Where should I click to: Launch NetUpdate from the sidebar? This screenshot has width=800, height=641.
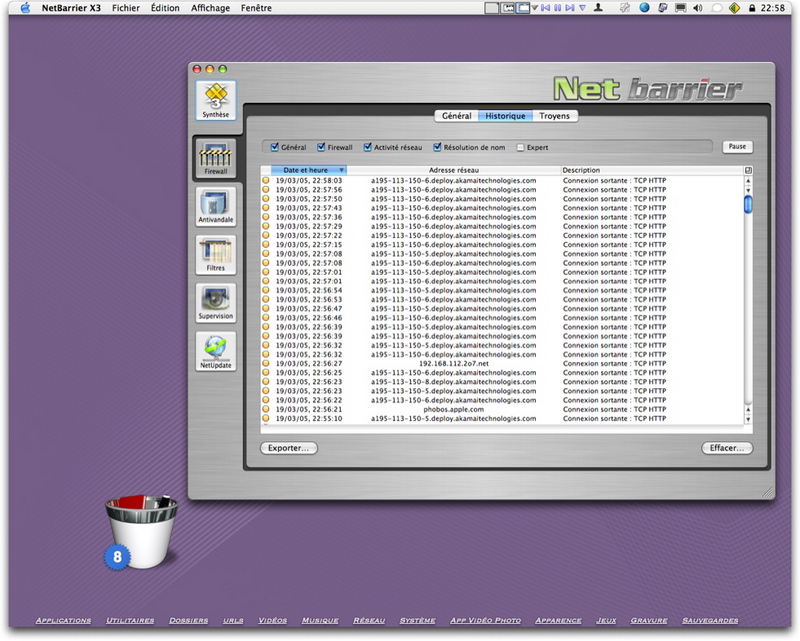point(216,351)
